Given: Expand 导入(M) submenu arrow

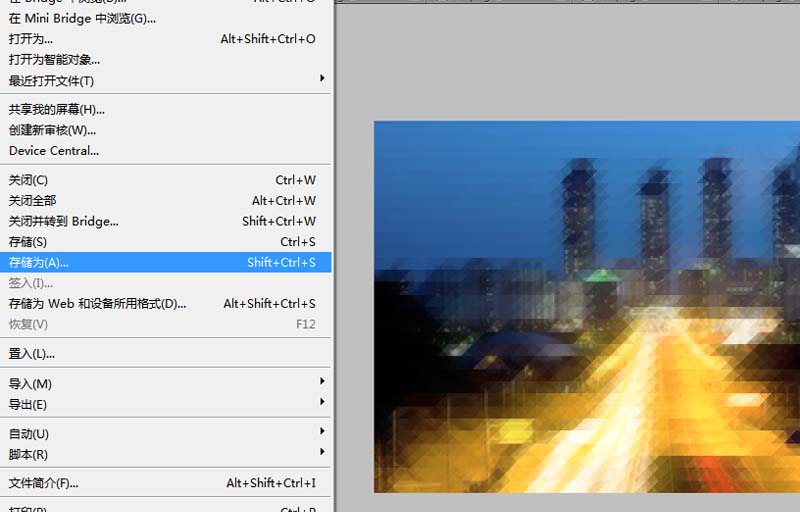Looking at the screenshot, I should click(x=322, y=381).
